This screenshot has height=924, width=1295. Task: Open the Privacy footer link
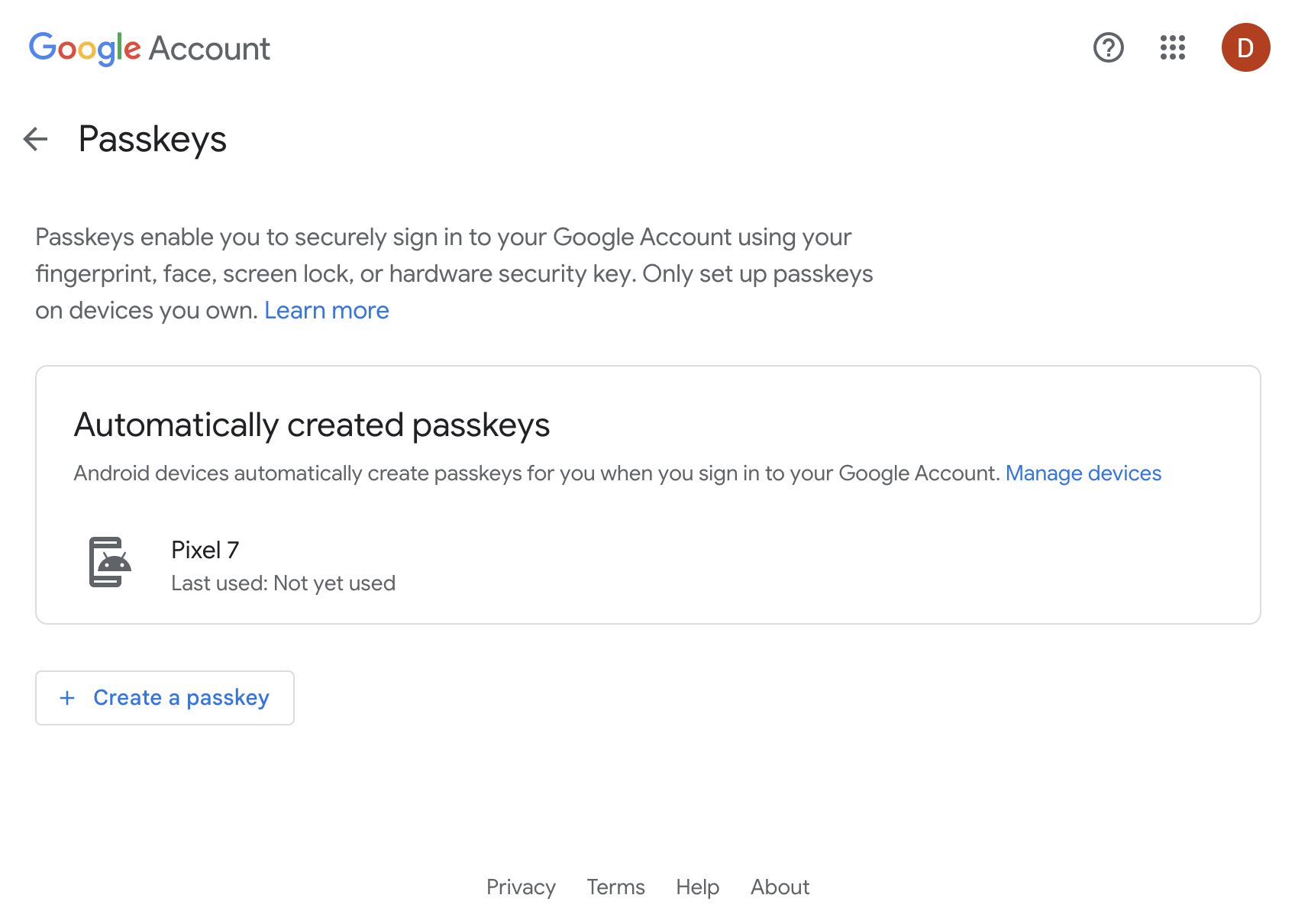point(521,887)
